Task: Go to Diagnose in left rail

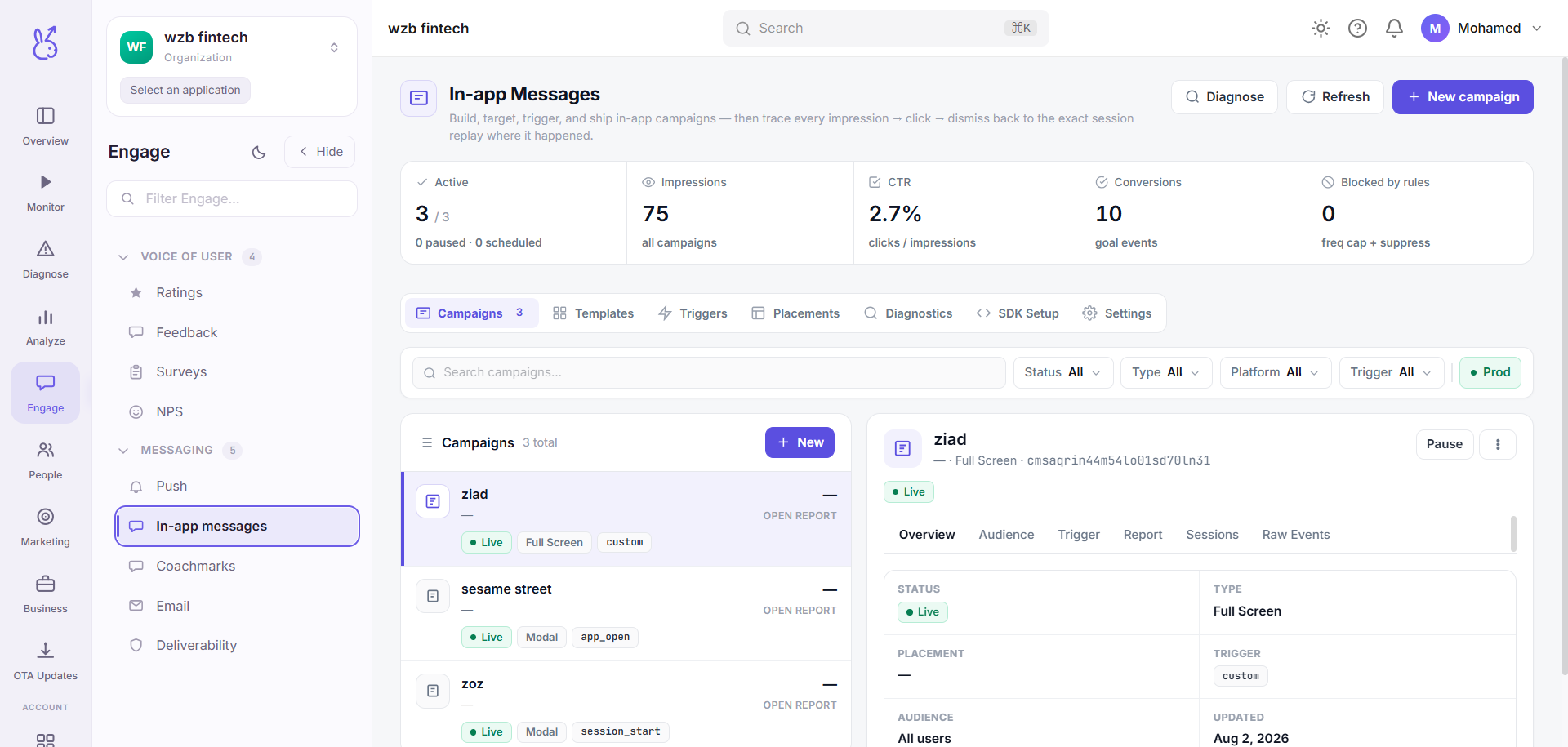Action: point(45,260)
